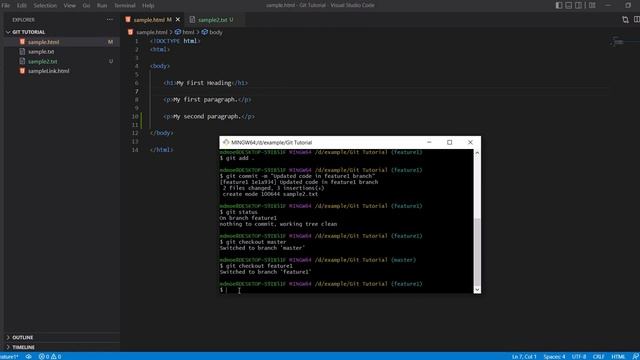Click html text in the breadcrumb
This screenshot has width=640, height=360.
pos(188,32)
